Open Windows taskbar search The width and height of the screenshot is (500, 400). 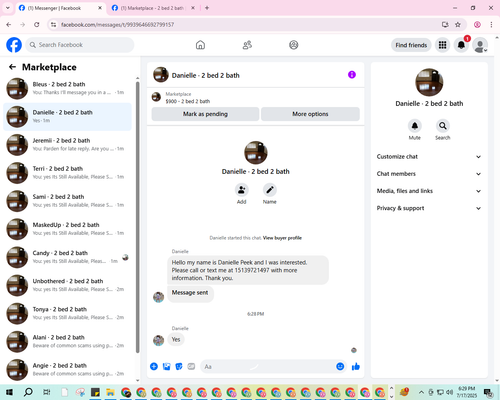pyautogui.click(x=28, y=392)
